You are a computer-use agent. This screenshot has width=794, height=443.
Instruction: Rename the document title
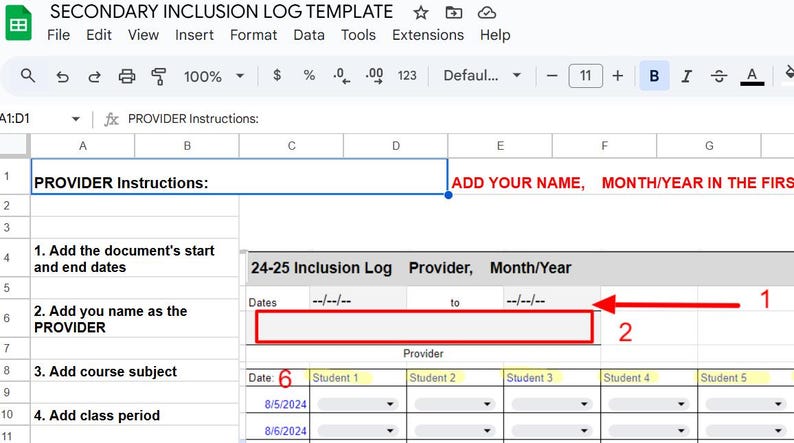point(221,12)
